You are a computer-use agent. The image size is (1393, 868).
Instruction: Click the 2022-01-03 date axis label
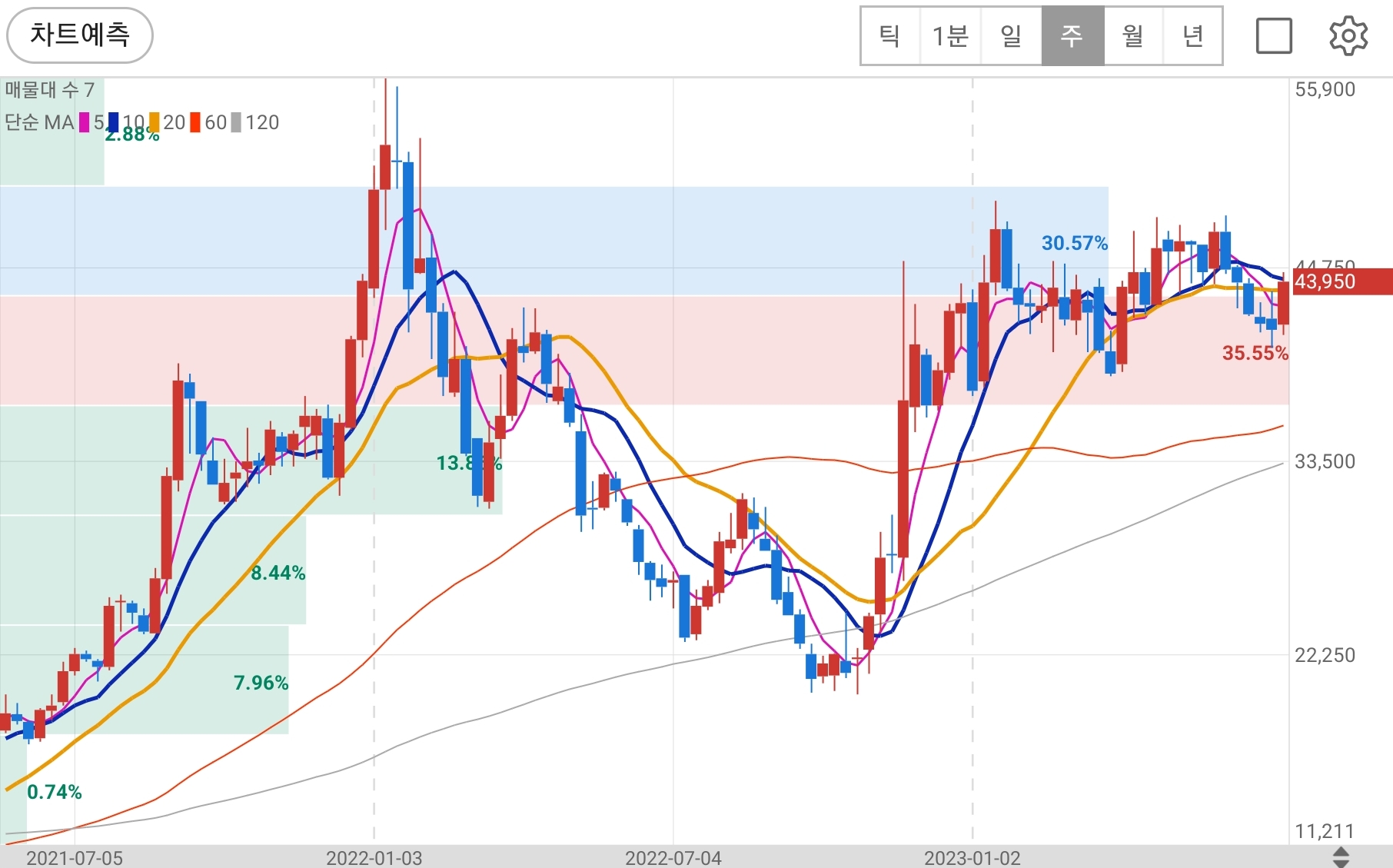point(374,858)
